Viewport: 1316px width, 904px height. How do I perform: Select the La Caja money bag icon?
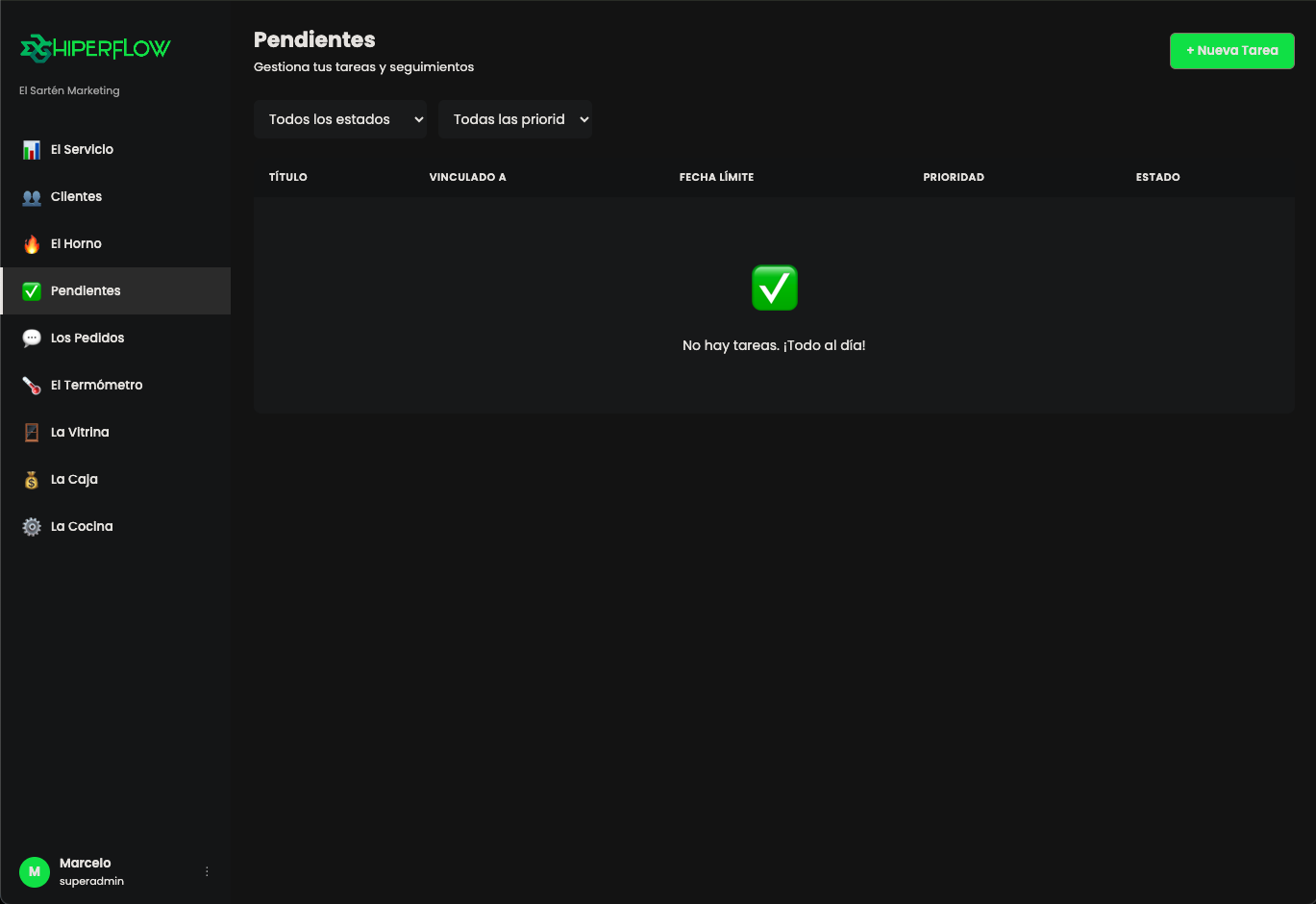(x=32, y=480)
